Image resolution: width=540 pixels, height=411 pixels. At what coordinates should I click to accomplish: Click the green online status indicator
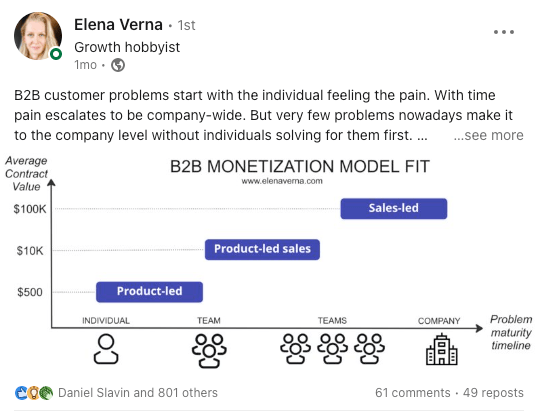coord(56,54)
